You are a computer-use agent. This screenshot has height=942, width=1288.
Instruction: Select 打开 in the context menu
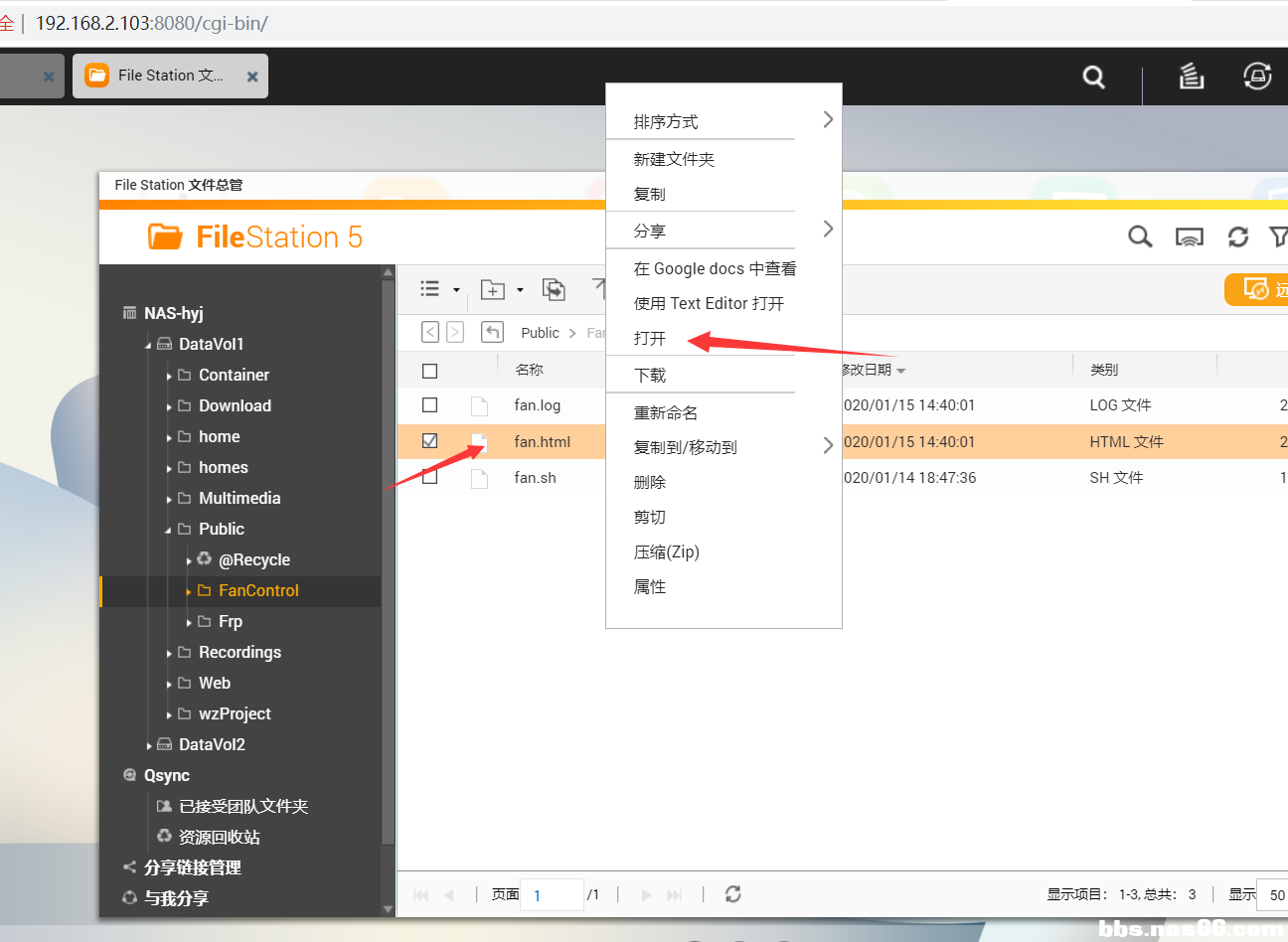(x=651, y=338)
